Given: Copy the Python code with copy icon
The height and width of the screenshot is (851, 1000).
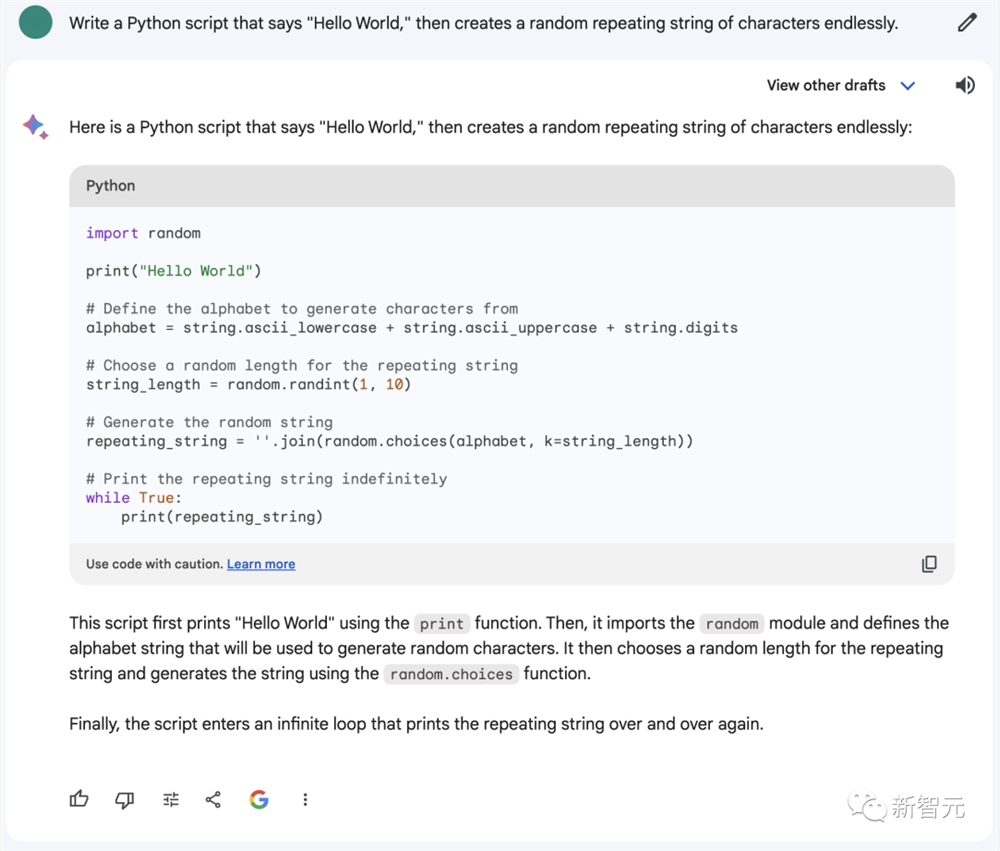Looking at the screenshot, I should point(929,564).
